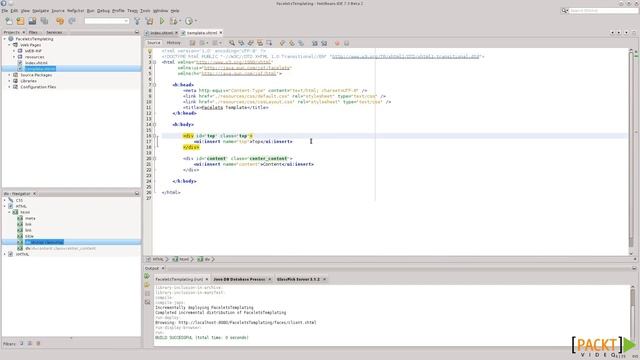The height and width of the screenshot is (360, 640).
Task: Run the project with green play icon
Action: pyautogui.click(x=162, y=21)
